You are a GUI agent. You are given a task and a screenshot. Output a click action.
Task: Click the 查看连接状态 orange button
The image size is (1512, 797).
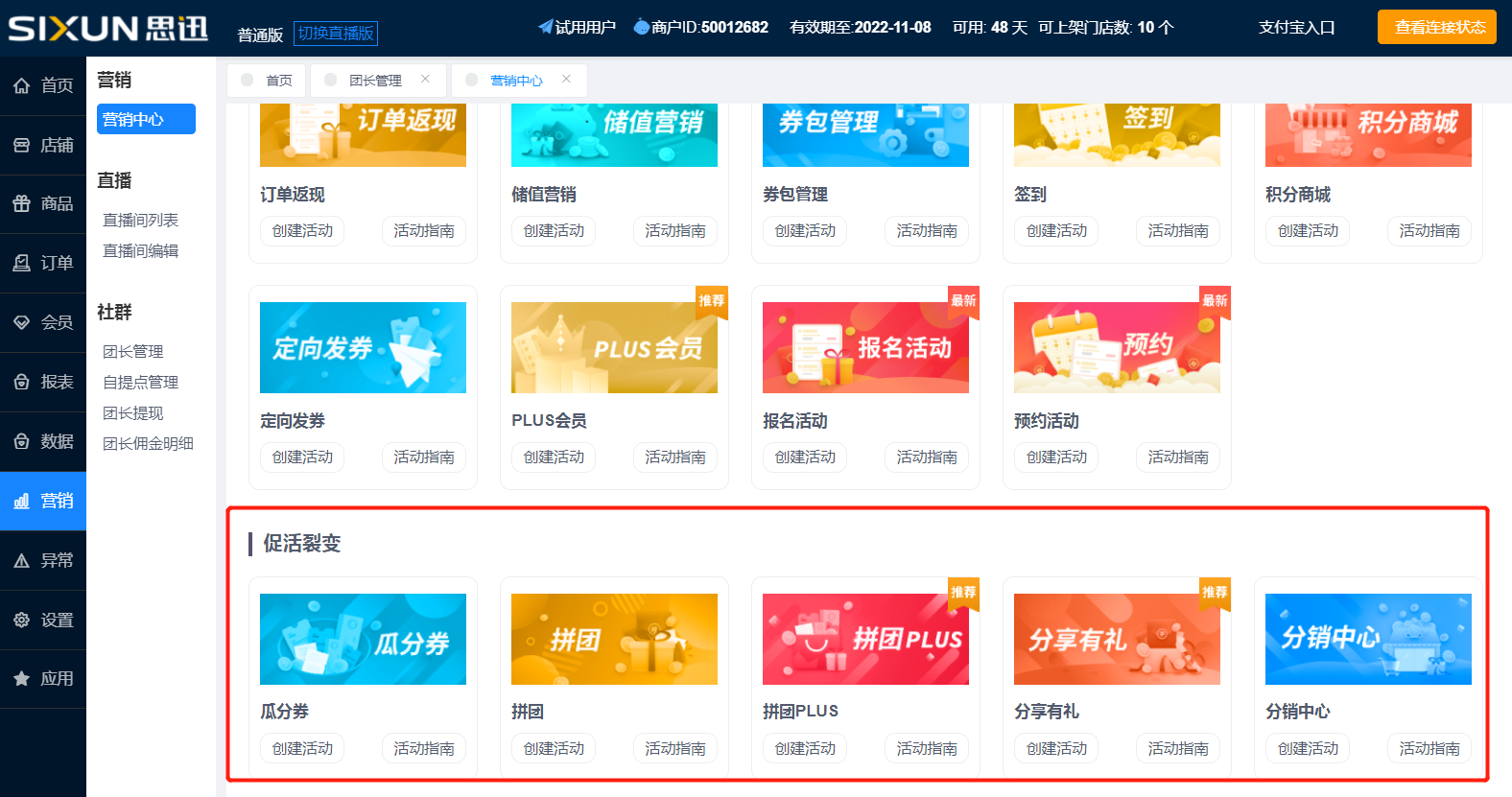tap(1439, 27)
